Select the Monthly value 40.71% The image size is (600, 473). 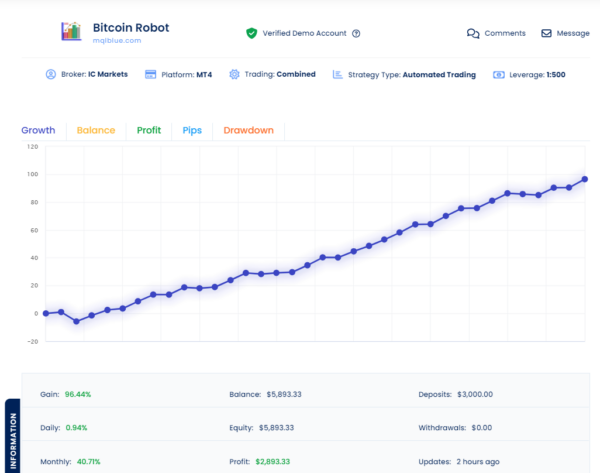tap(88, 462)
